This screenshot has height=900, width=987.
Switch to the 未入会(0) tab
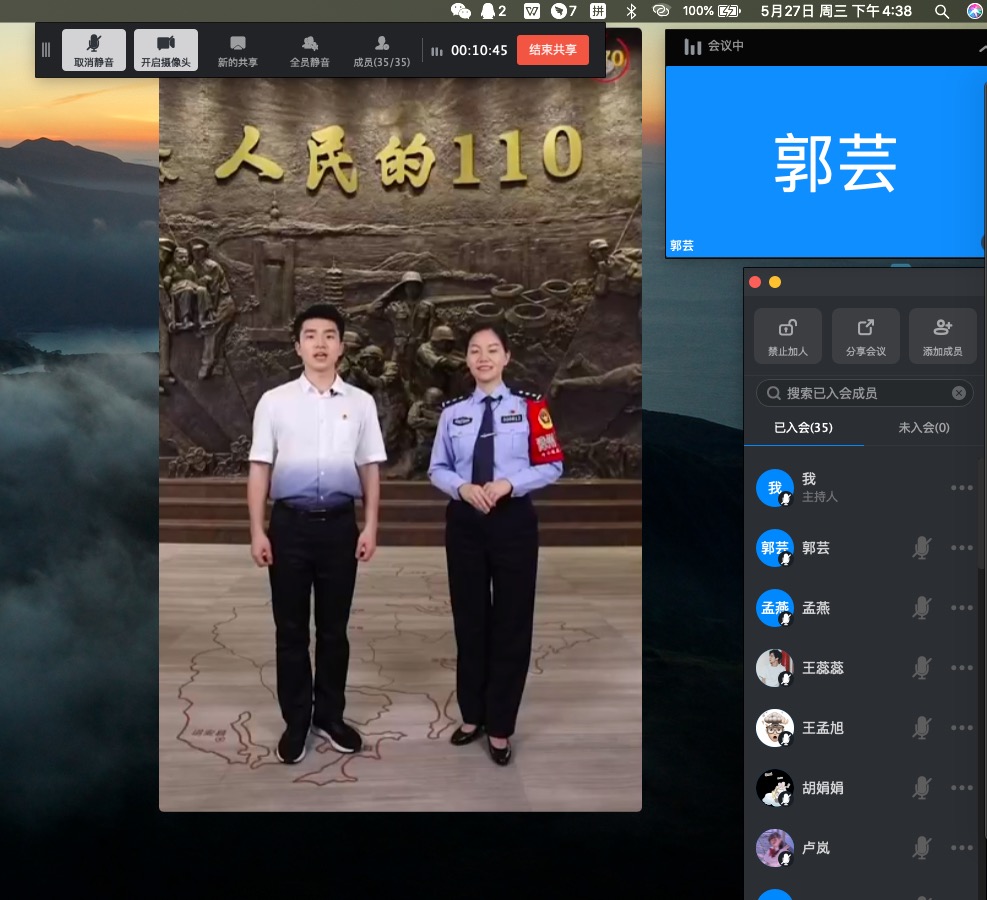tap(924, 427)
